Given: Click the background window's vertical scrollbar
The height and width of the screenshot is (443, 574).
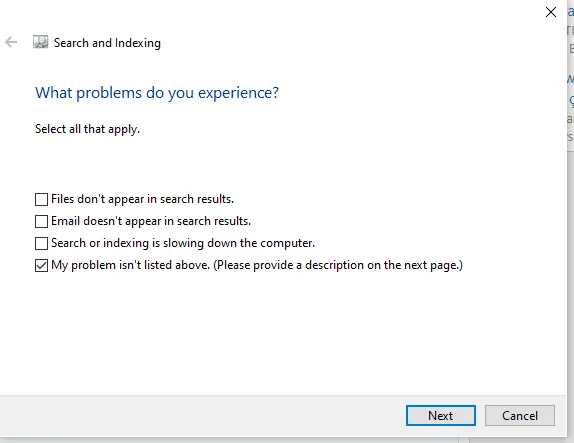Looking at the screenshot, I should [571, 293].
